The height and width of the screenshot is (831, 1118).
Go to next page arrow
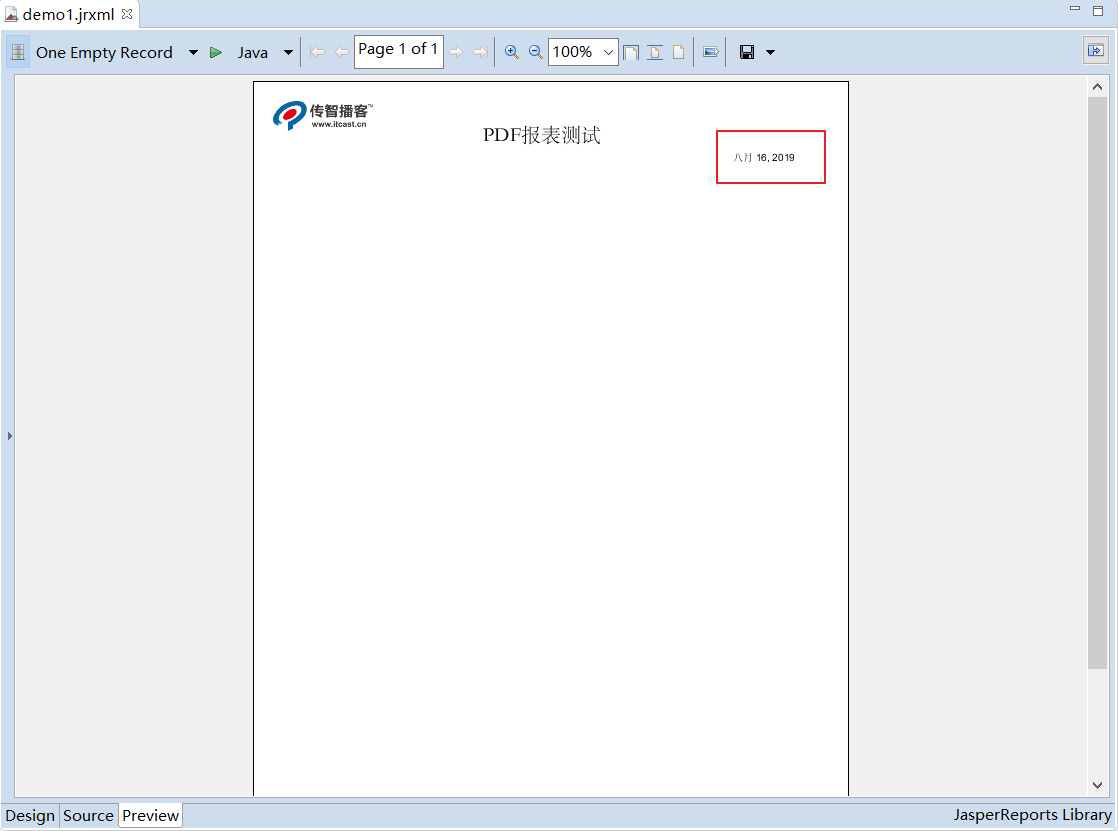point(456,52)
